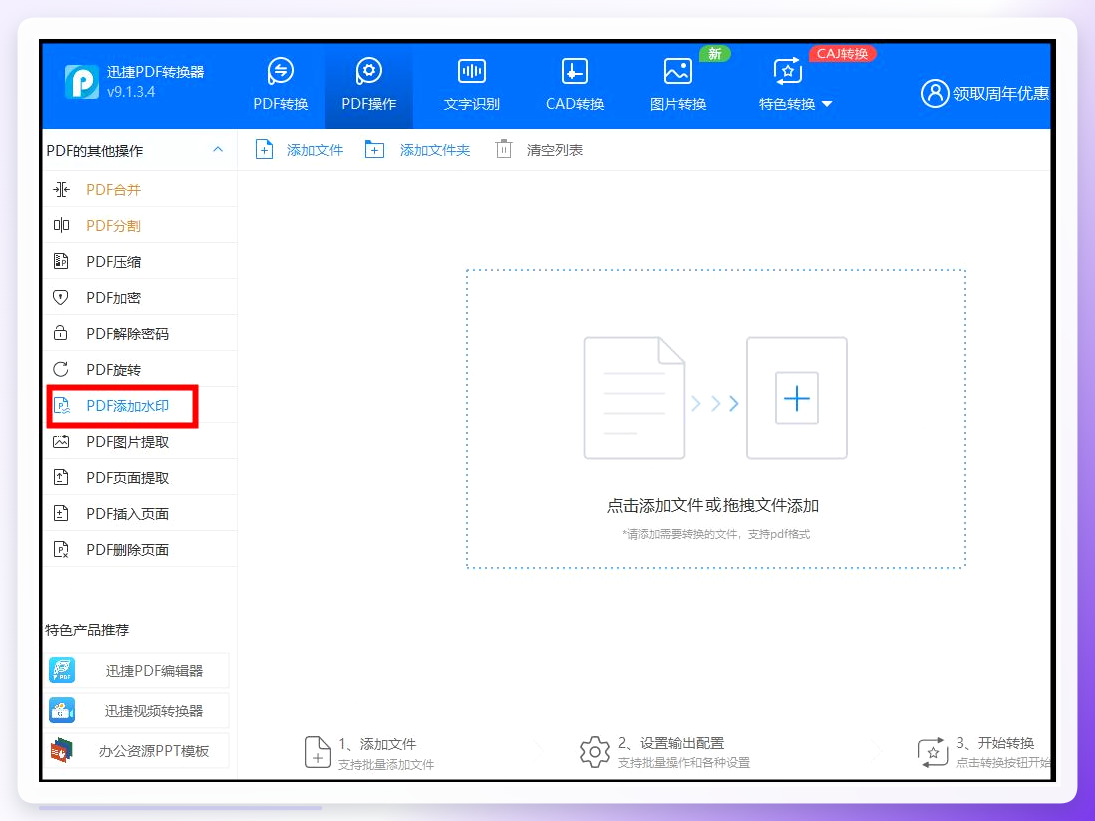Click 清空列表 to clear the list
This screenshot has height=821, width=1095.
(539, 149)
